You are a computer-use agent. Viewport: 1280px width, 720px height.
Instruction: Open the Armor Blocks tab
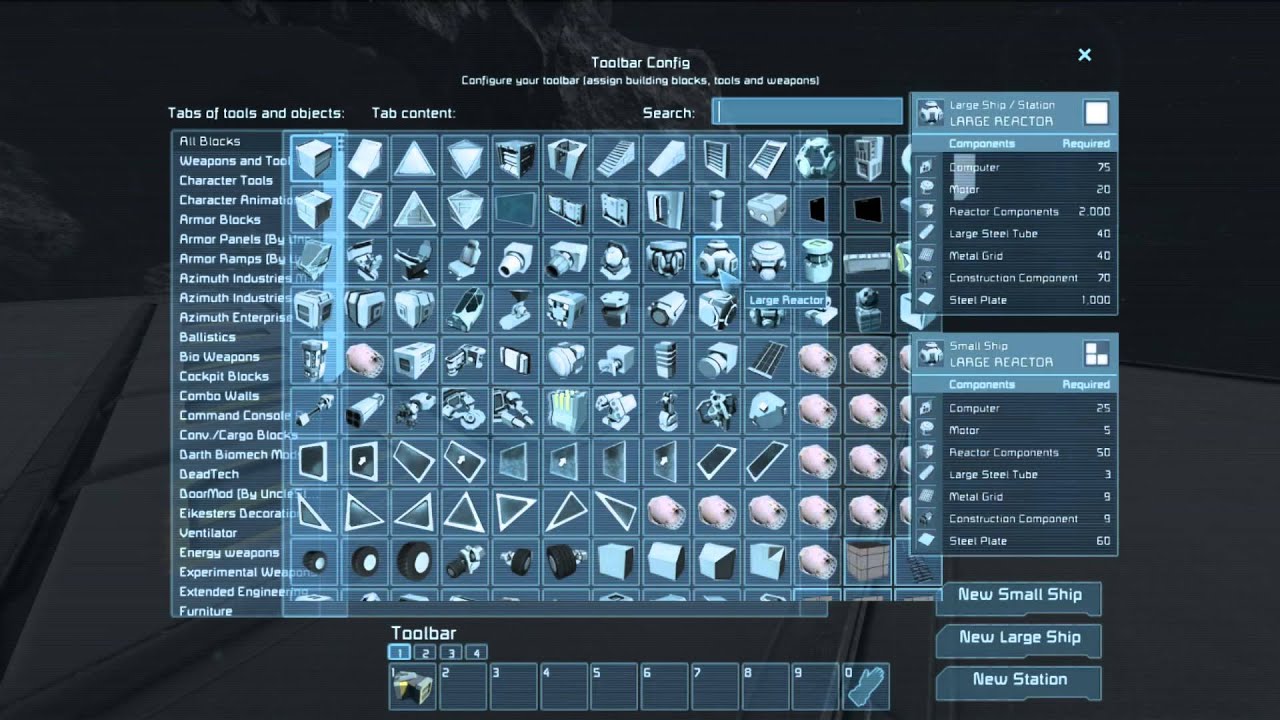(x=220, y=219)
